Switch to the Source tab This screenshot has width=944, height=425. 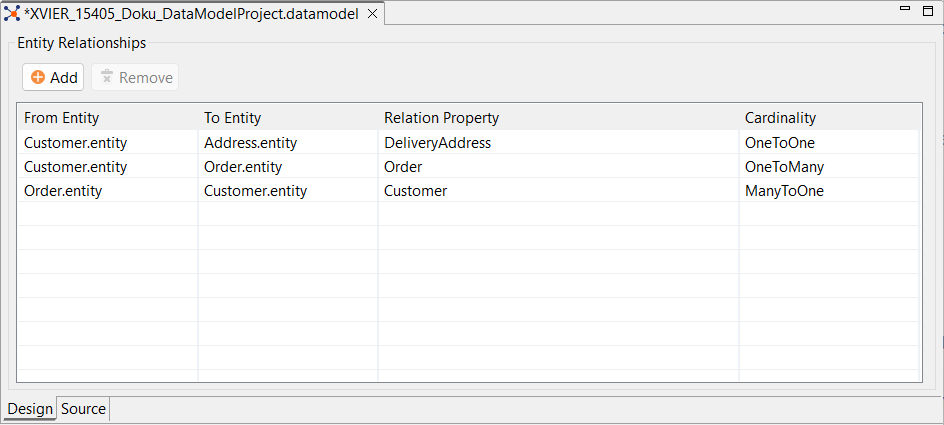83,409
